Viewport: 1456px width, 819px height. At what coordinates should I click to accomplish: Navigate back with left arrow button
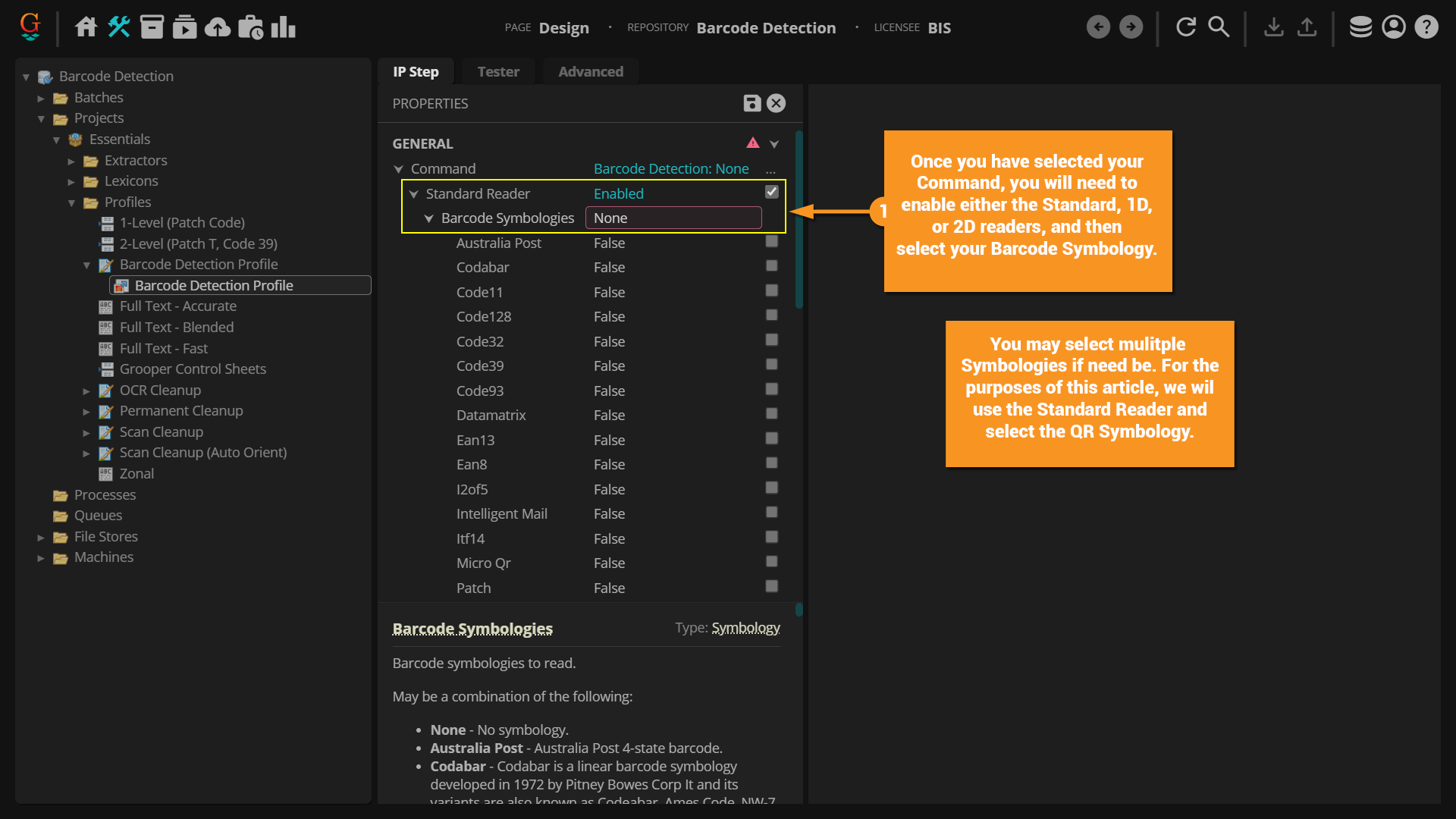(x=1098, y=27)
